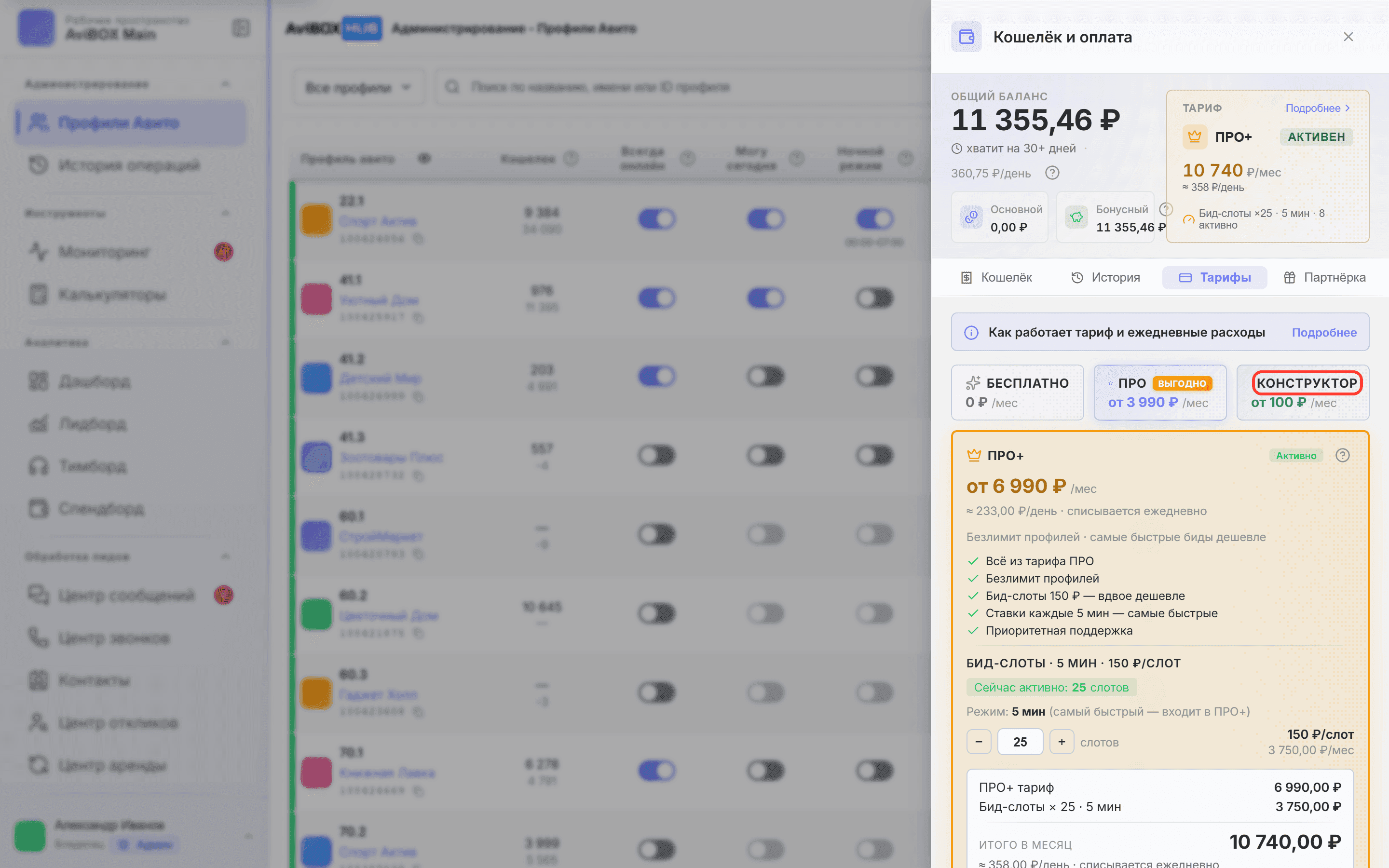Decrease bid-slots with the minus button
1389x868 pixels.
979,742
